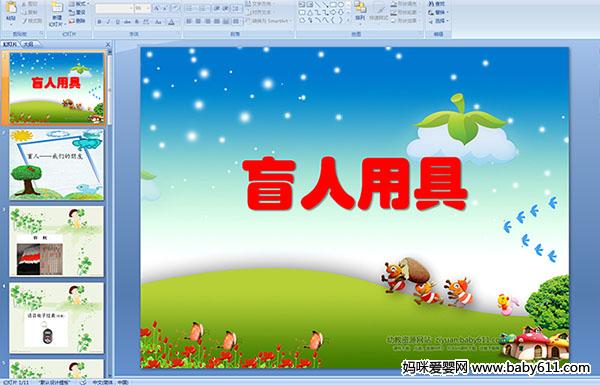
Task: Open the font name dropdown
Action: pyautogui.click(x=114, y=8)
